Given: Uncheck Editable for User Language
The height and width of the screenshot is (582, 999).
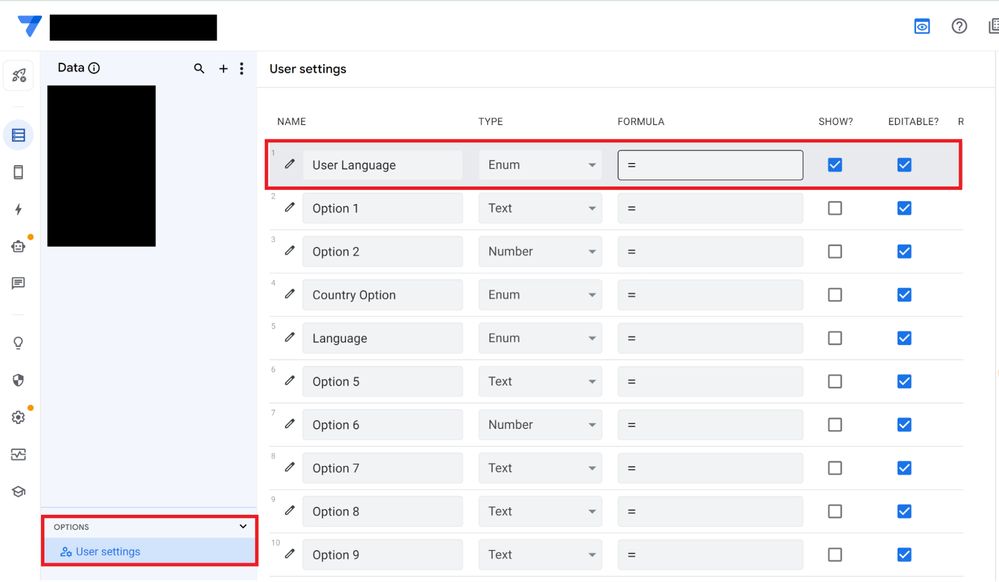Looking at the screenshot, I should click(x=904, y=165).
